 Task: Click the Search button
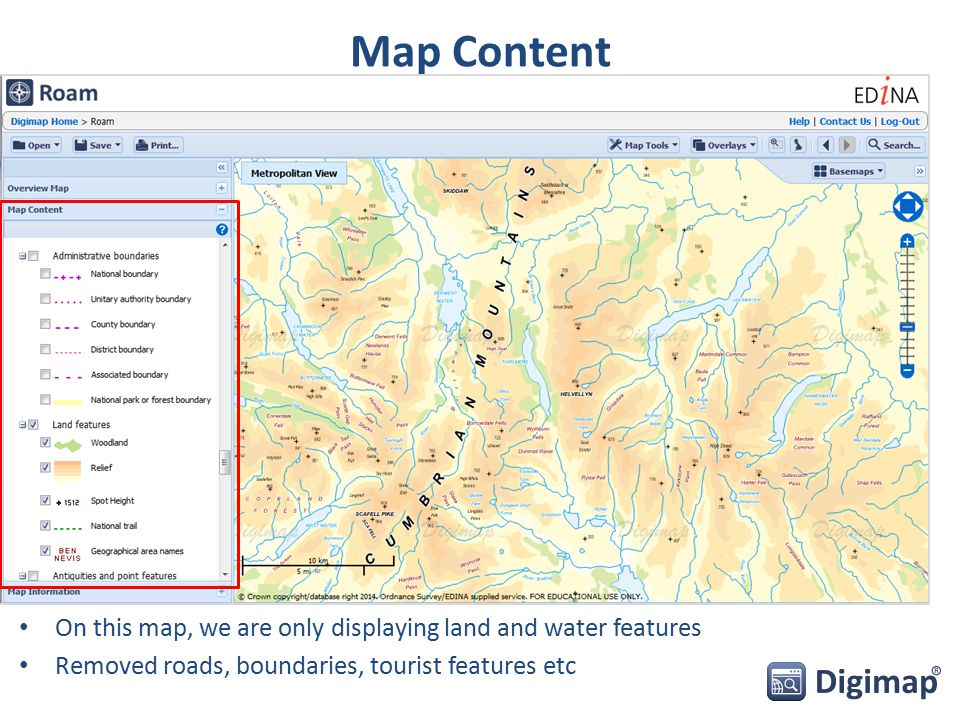tap(894, 145)
